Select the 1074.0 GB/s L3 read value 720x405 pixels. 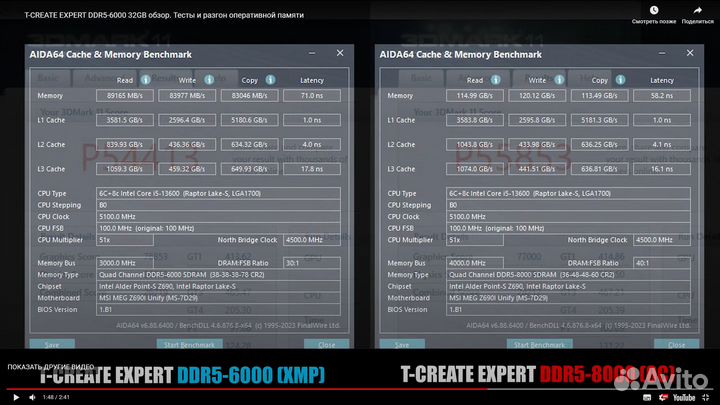475,169
